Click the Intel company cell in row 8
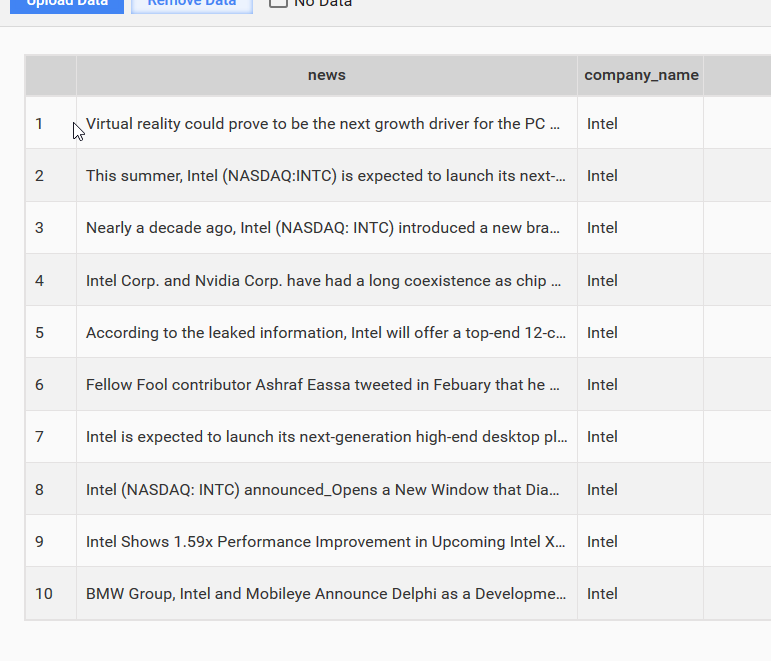The height and width of the screenshot is (661, 771). tap(641, 489)
